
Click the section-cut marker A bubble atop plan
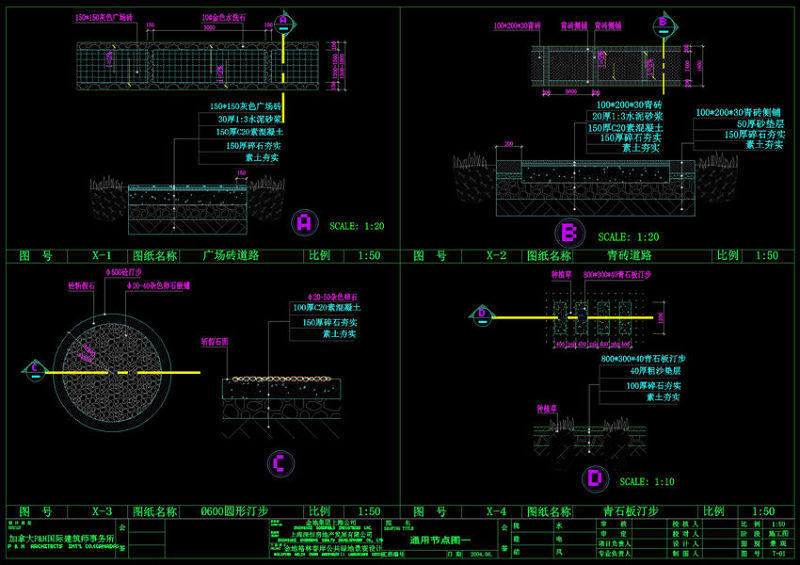coord(284,23)
